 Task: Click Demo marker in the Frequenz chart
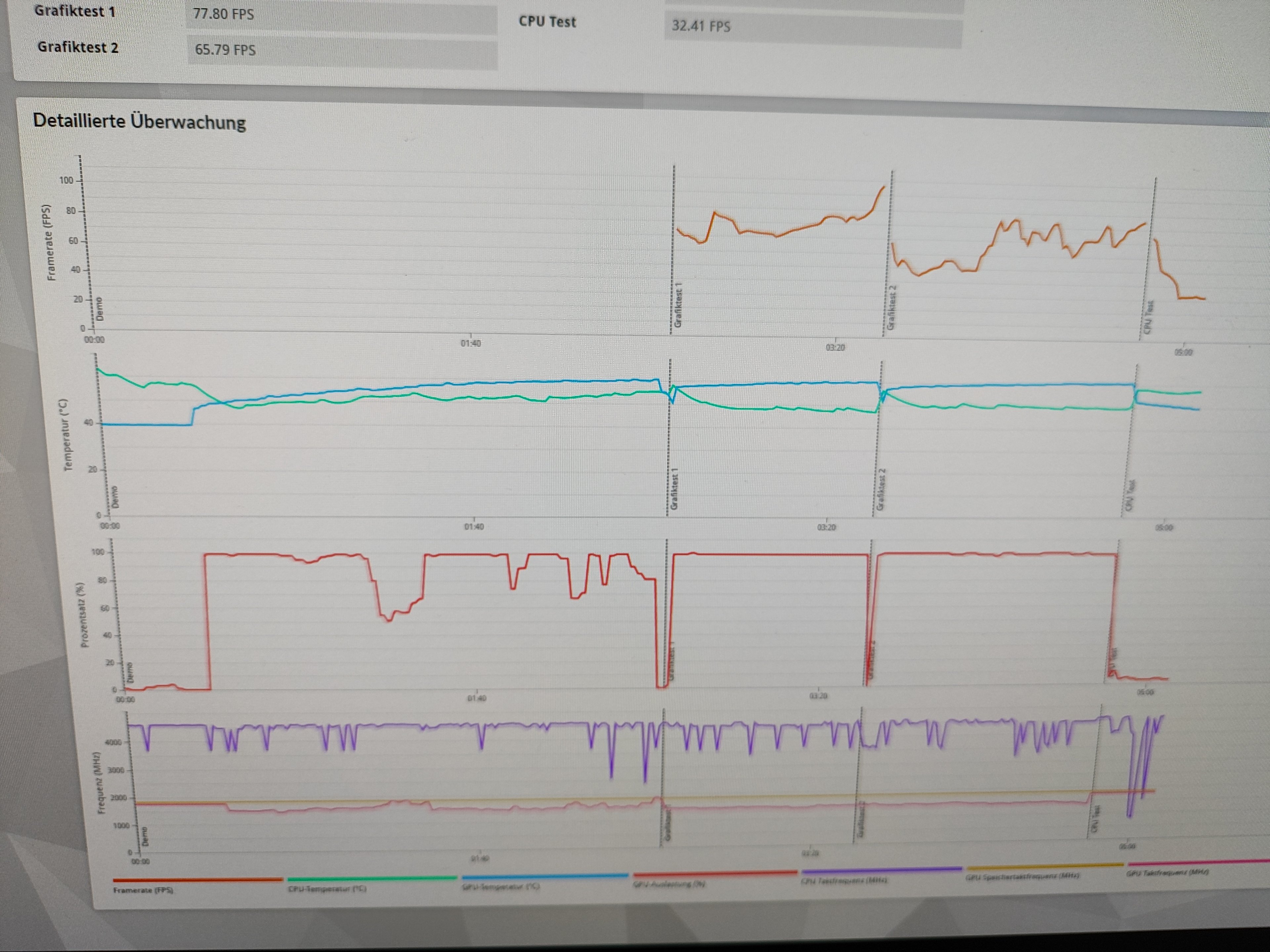(145, 836)
